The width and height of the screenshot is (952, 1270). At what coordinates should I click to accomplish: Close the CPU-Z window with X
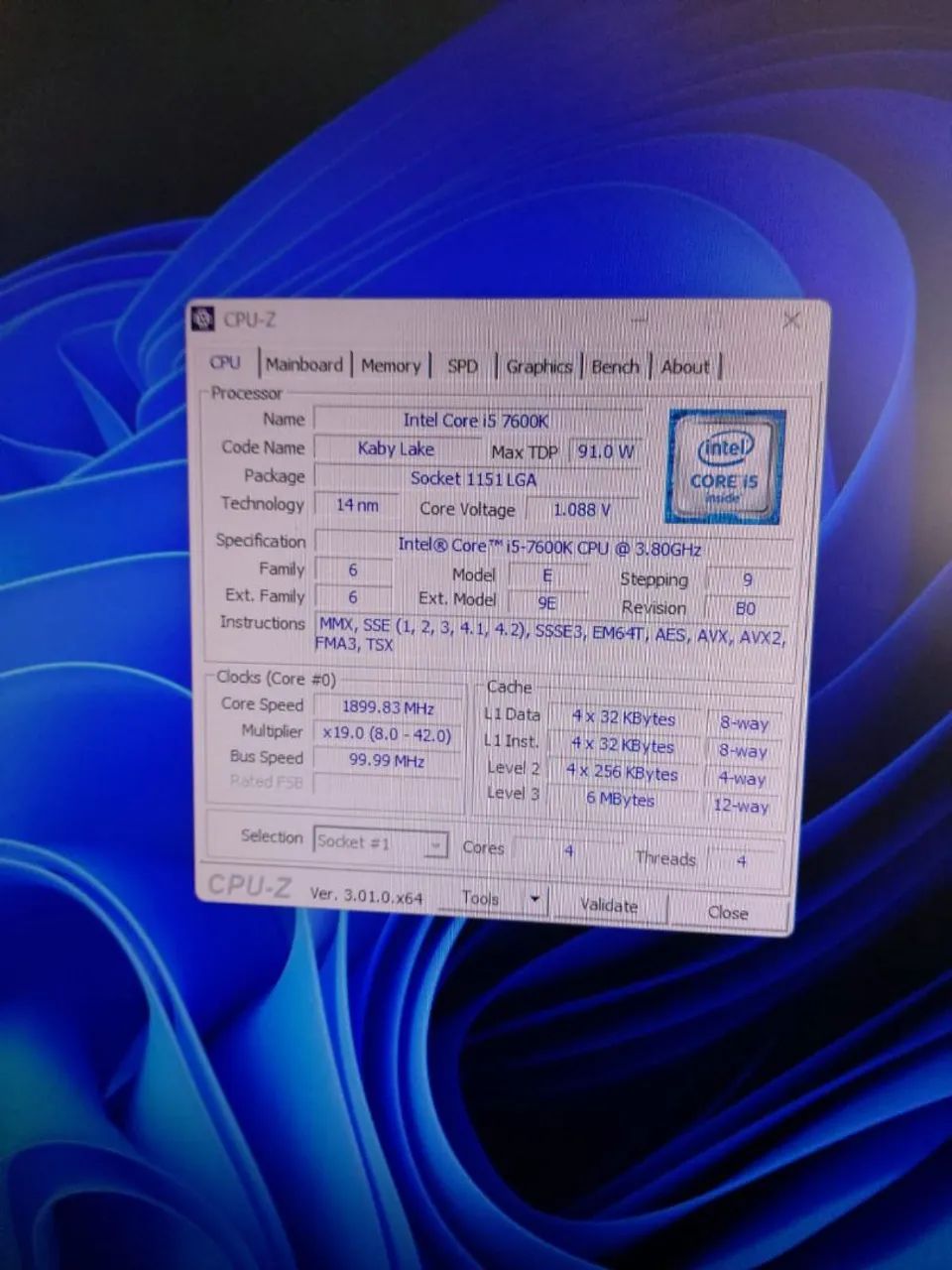[790, 320]
